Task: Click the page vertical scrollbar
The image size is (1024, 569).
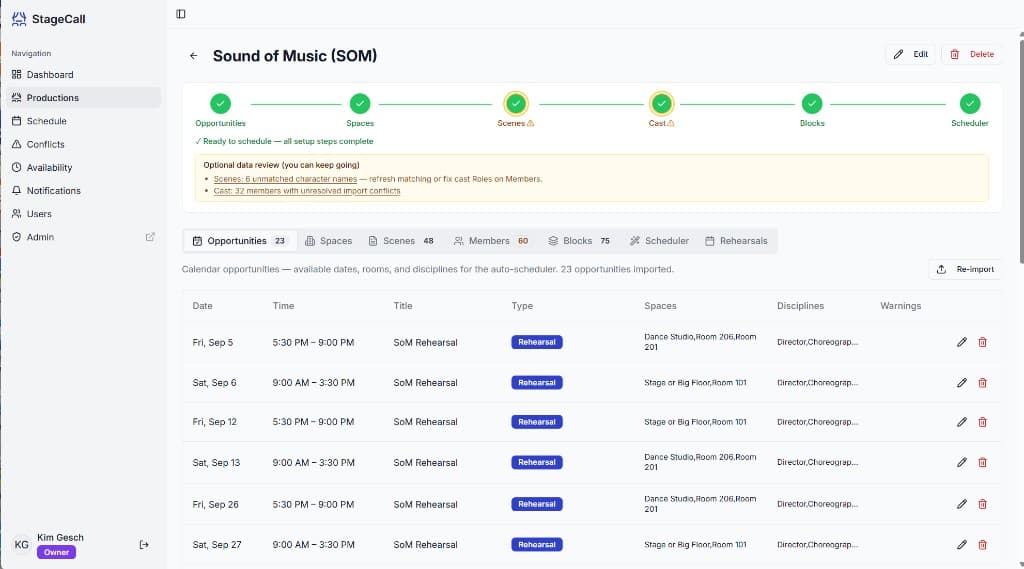Action: click(1021, 150)
